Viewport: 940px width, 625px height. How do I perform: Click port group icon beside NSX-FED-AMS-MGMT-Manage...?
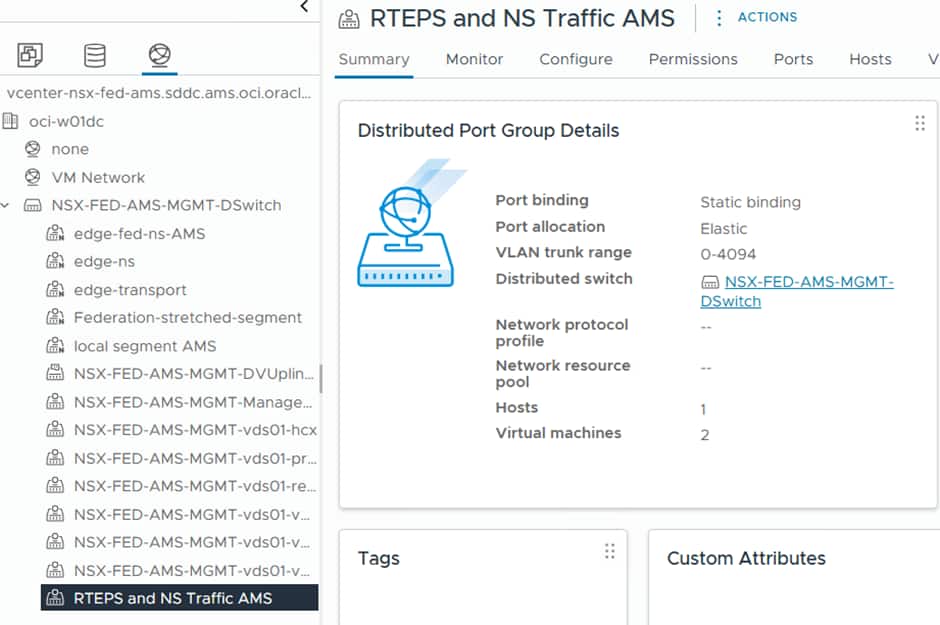pos(55,401)
